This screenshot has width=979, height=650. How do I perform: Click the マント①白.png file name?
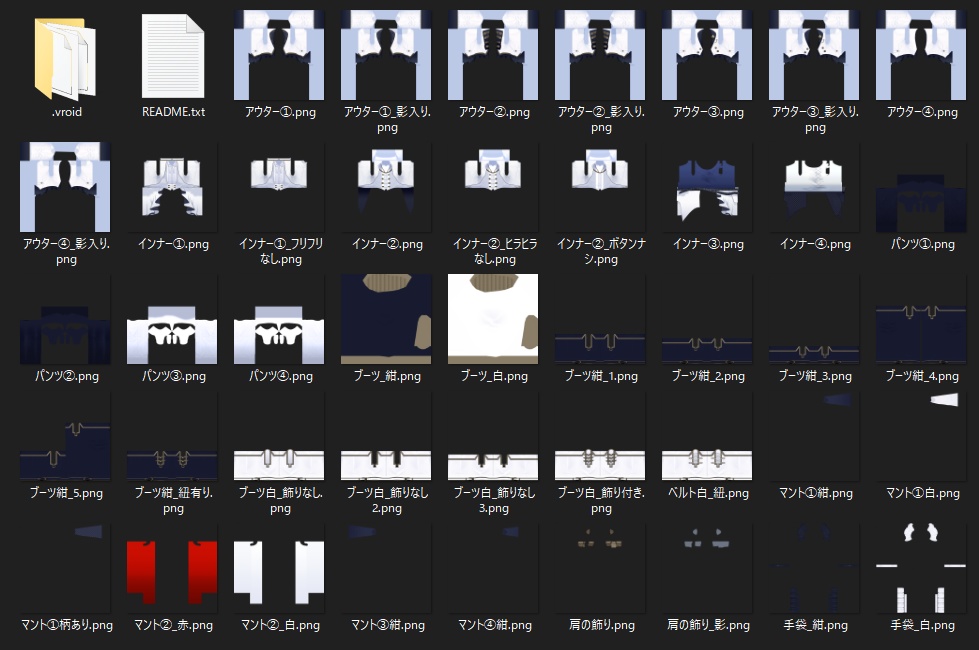(x=922, y=493)
